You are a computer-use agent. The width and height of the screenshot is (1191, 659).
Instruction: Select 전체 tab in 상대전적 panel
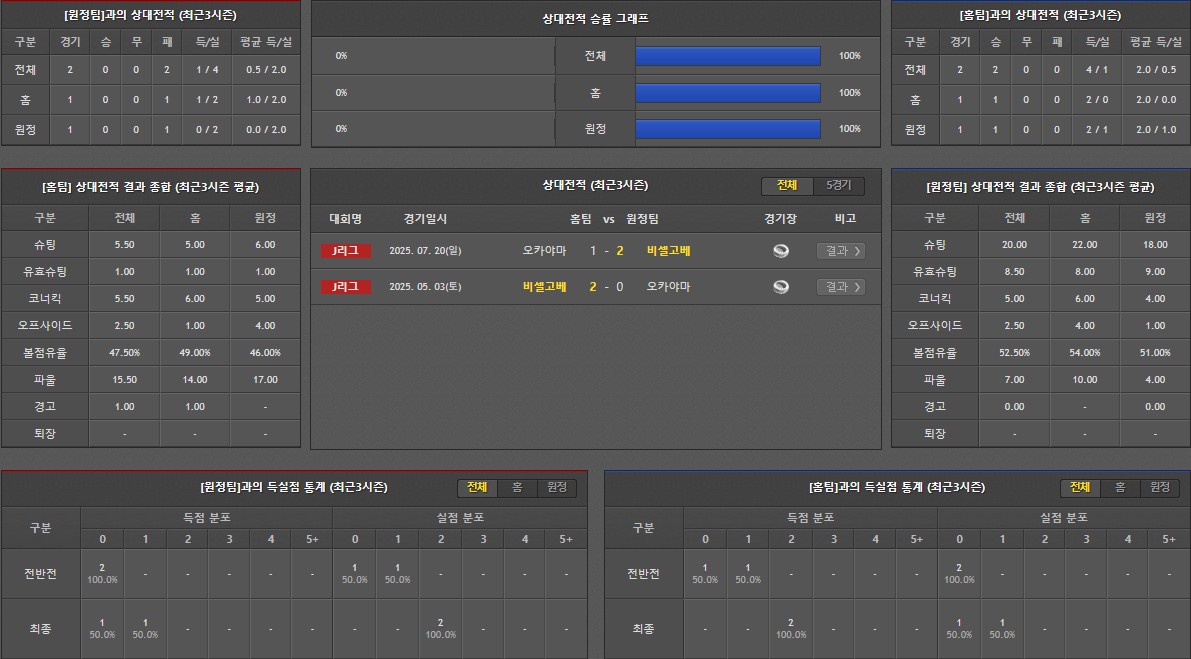click(x=787, y=186)
